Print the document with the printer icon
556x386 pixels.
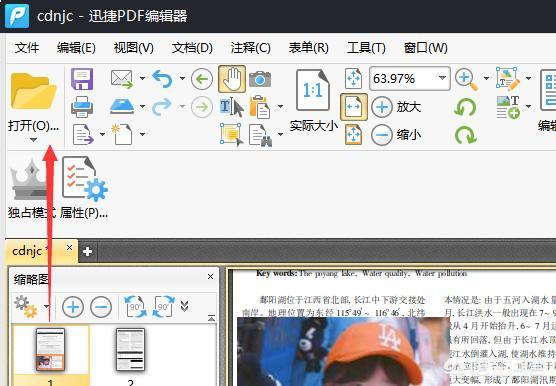[x=82, y=107]
